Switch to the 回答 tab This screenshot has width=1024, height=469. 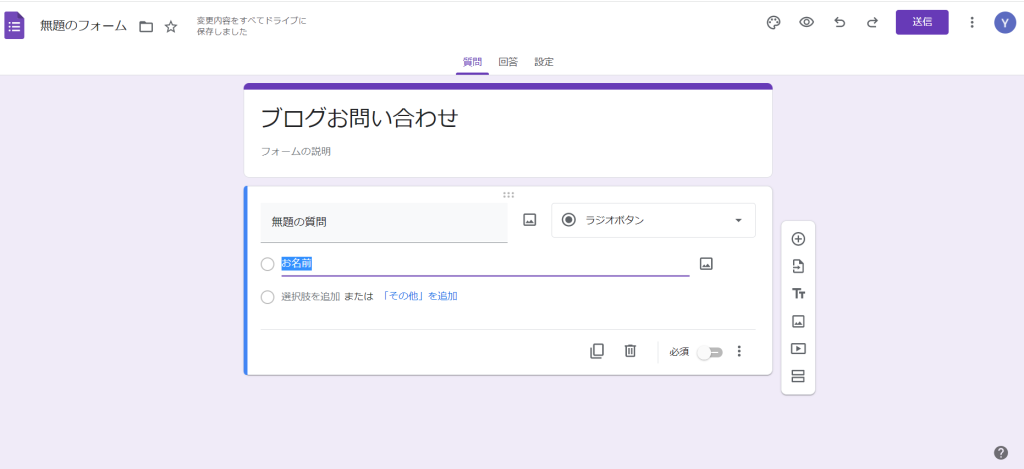pyautogui.click(x=508, y=62)
